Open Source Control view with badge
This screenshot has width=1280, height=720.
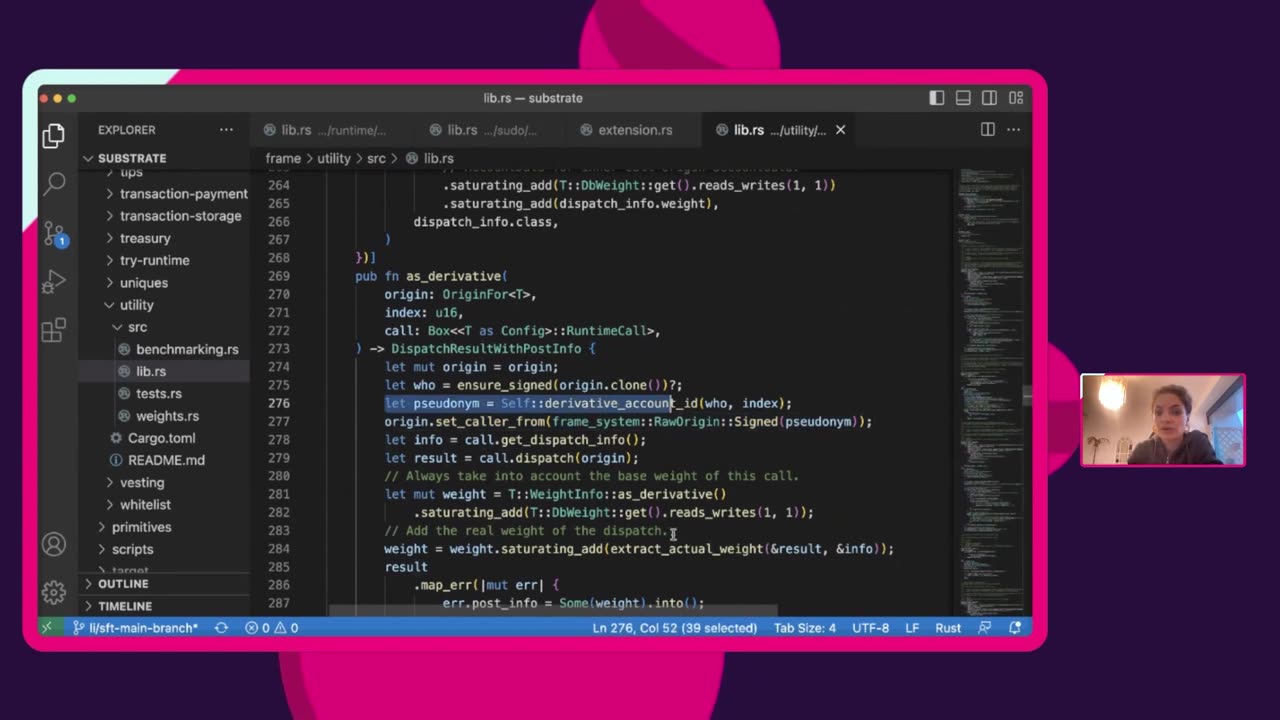54,233
